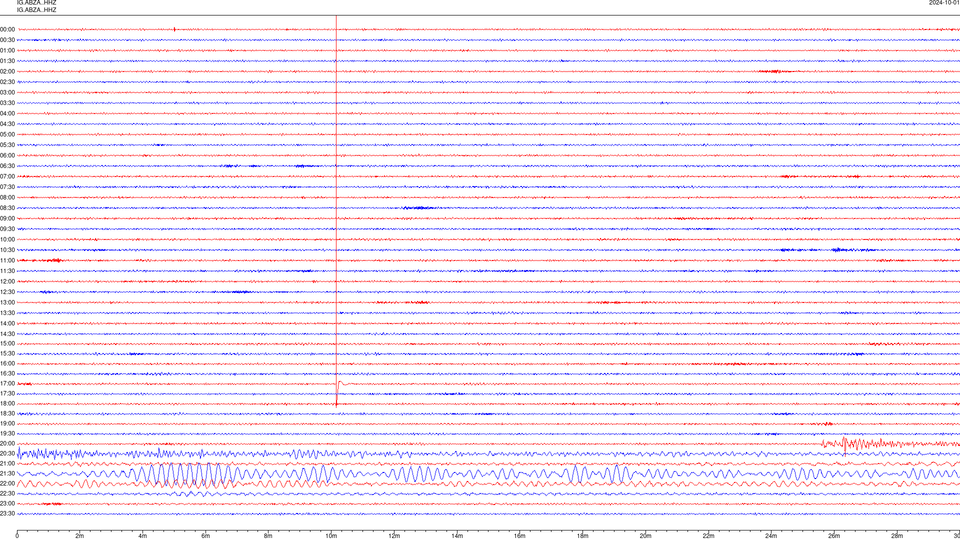
Task: Select the 10m axis tick label
Action: tap(331, 536)
